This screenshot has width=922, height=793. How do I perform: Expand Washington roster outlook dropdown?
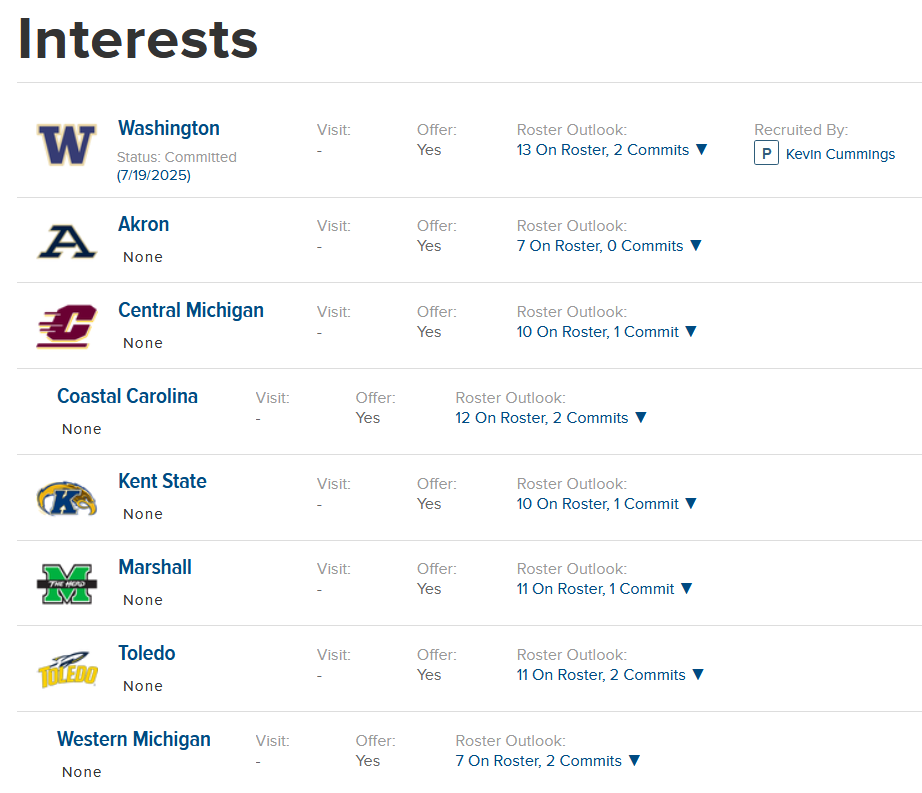(x=701, y=150)
